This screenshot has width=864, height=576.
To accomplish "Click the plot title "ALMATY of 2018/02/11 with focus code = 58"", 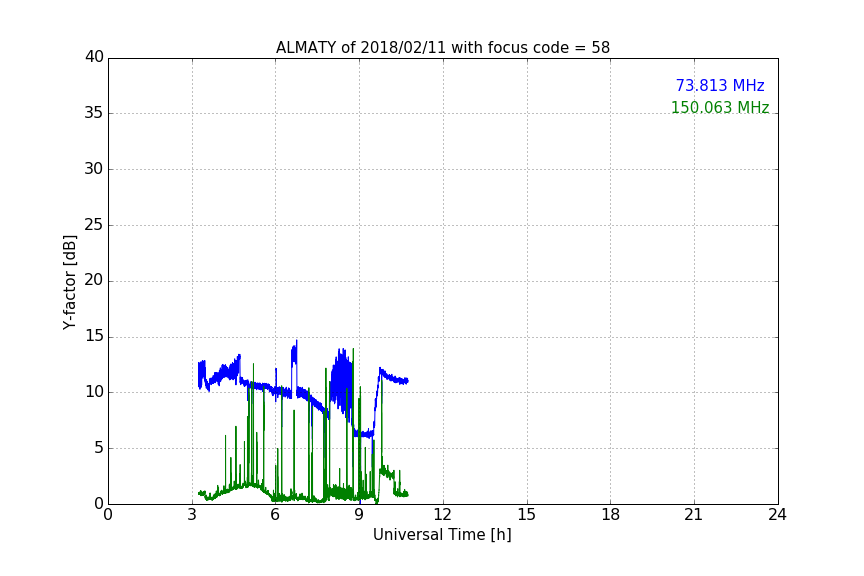I will pos(442,48).
